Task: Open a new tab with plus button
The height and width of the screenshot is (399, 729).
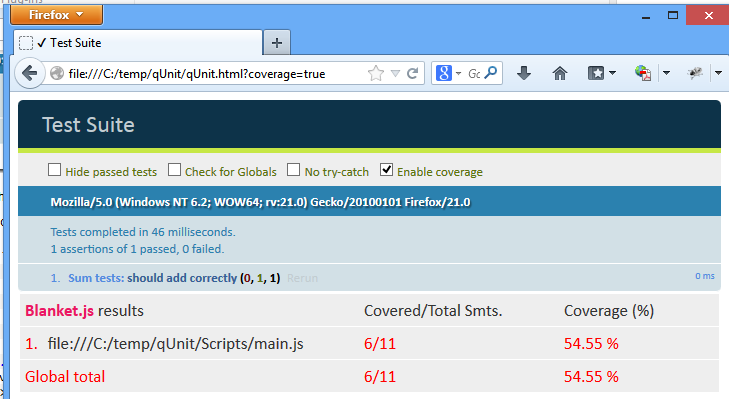Action: [277, 43]
